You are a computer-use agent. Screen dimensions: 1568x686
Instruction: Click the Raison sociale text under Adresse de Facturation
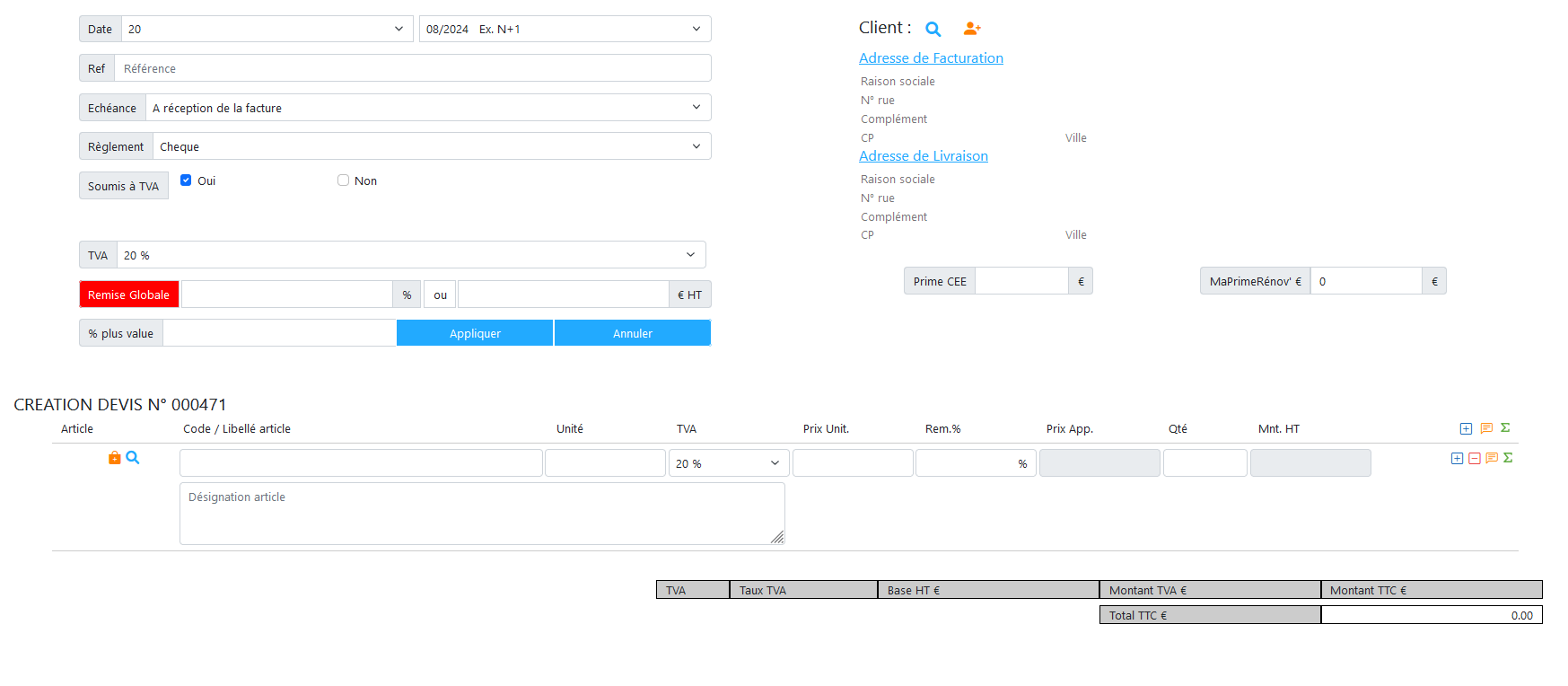[898, 82]
